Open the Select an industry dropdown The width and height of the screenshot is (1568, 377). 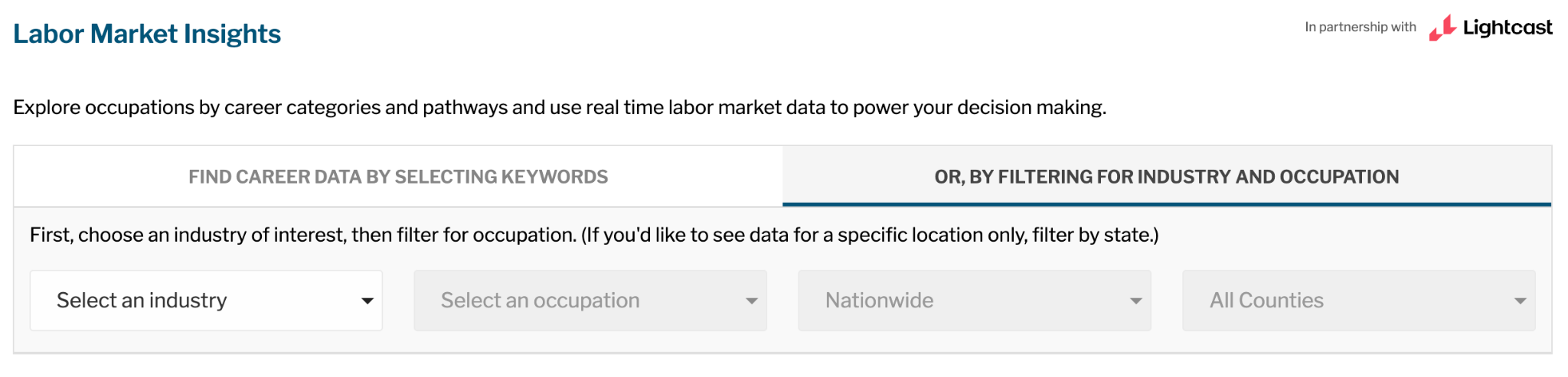click(x=206, y=301)
